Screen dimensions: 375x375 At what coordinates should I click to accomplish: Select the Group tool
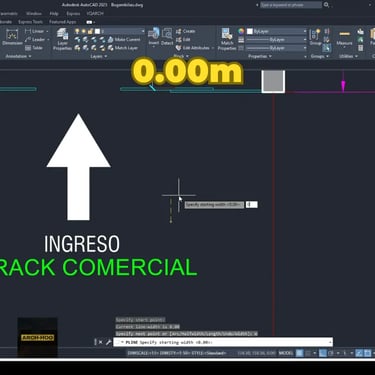pyautogui.click(x=315, y=37)
